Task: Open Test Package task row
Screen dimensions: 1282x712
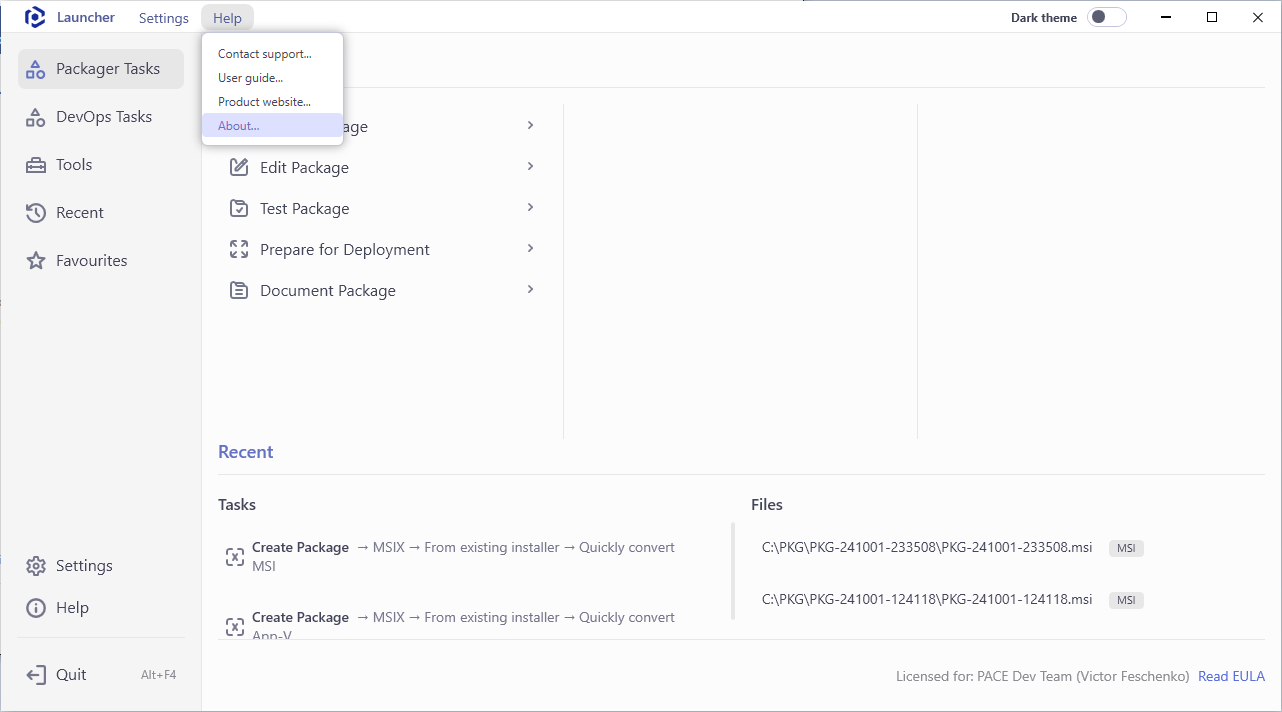Action: pos(383,208)
